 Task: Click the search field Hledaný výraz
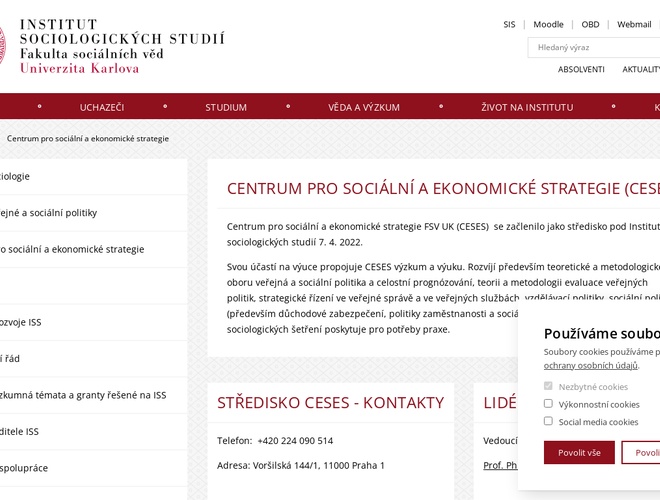coord(595,47)
